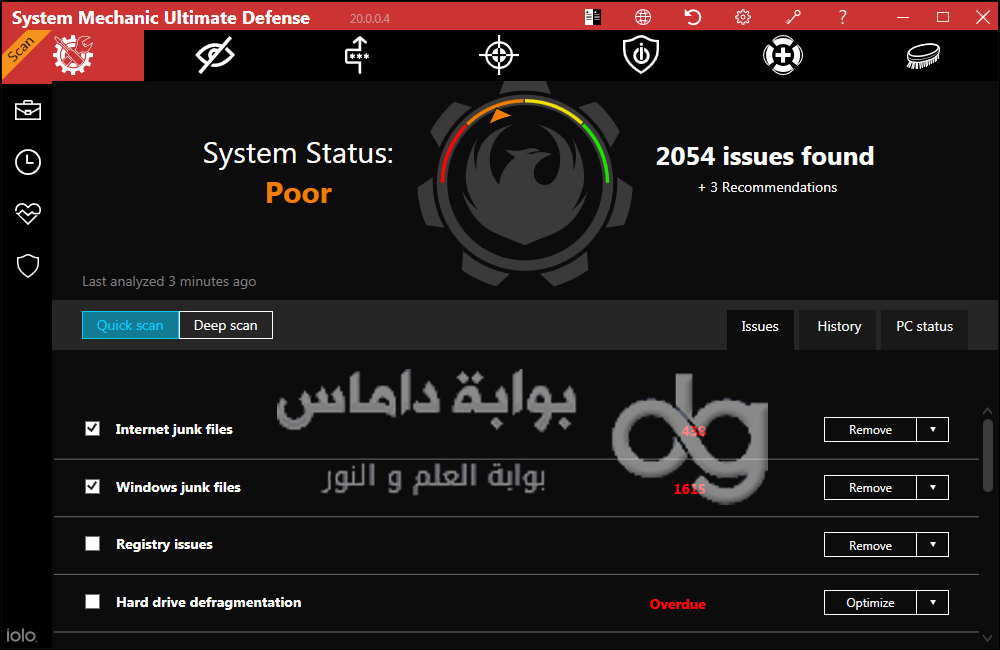Click the '+ 3 Recommendations' text
Viewport: 1000px width, 650px height.
(x=767, y=188)
